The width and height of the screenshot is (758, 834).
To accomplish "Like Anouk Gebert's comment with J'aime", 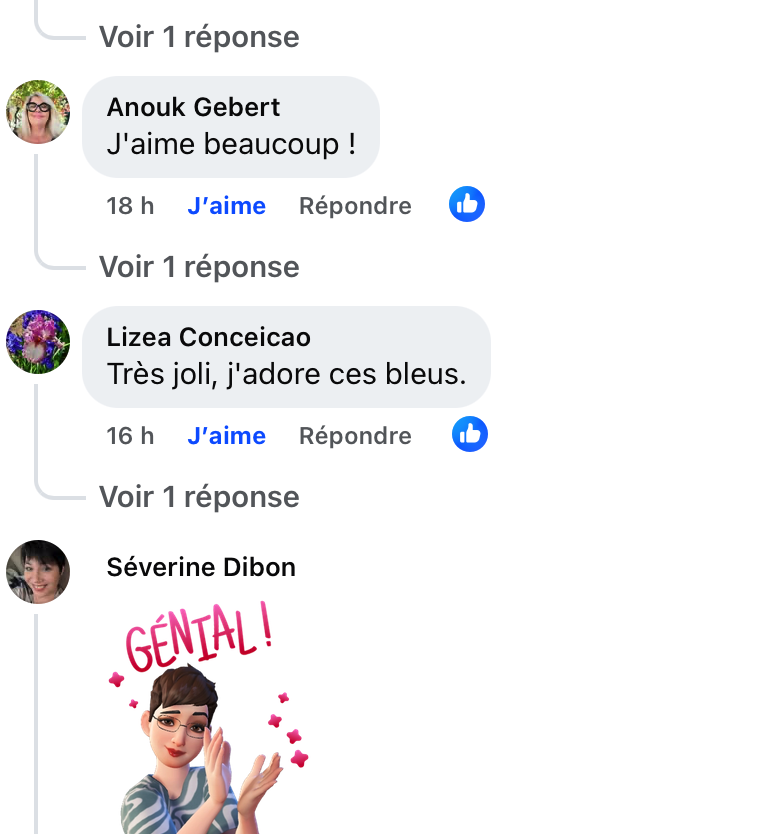I will click(x=226, y=206).
